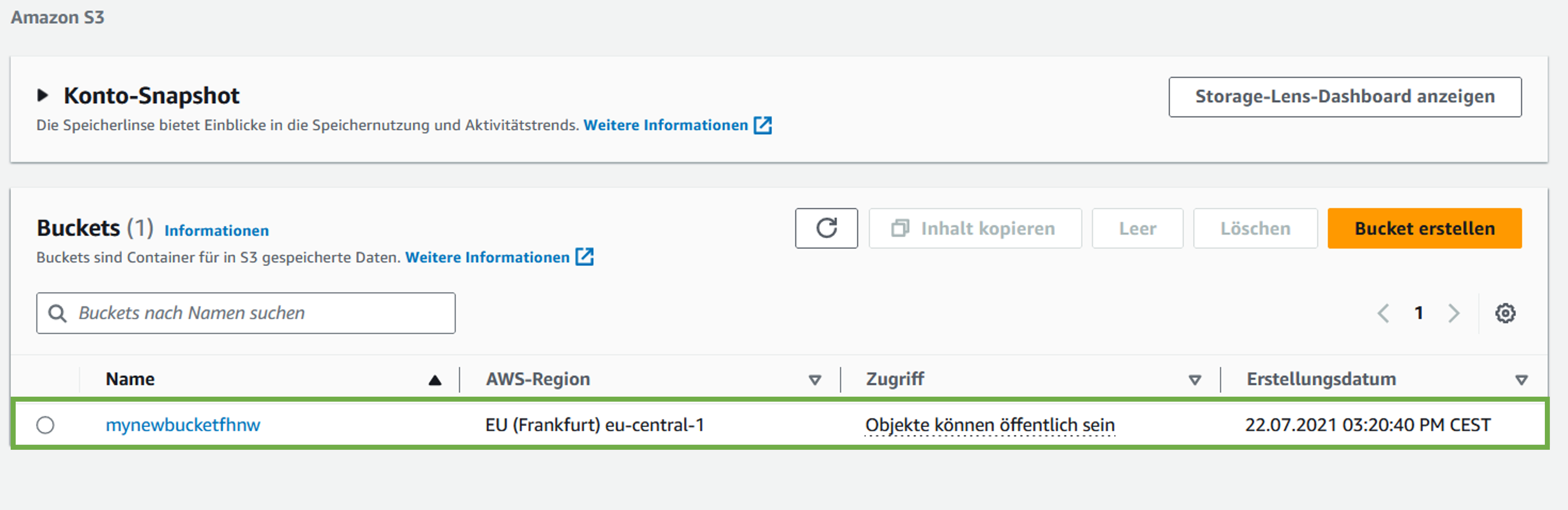Screen dimensions: 1568x510
Task: Select radio button for mynewbucketfhnw
Action: point(45,425)
